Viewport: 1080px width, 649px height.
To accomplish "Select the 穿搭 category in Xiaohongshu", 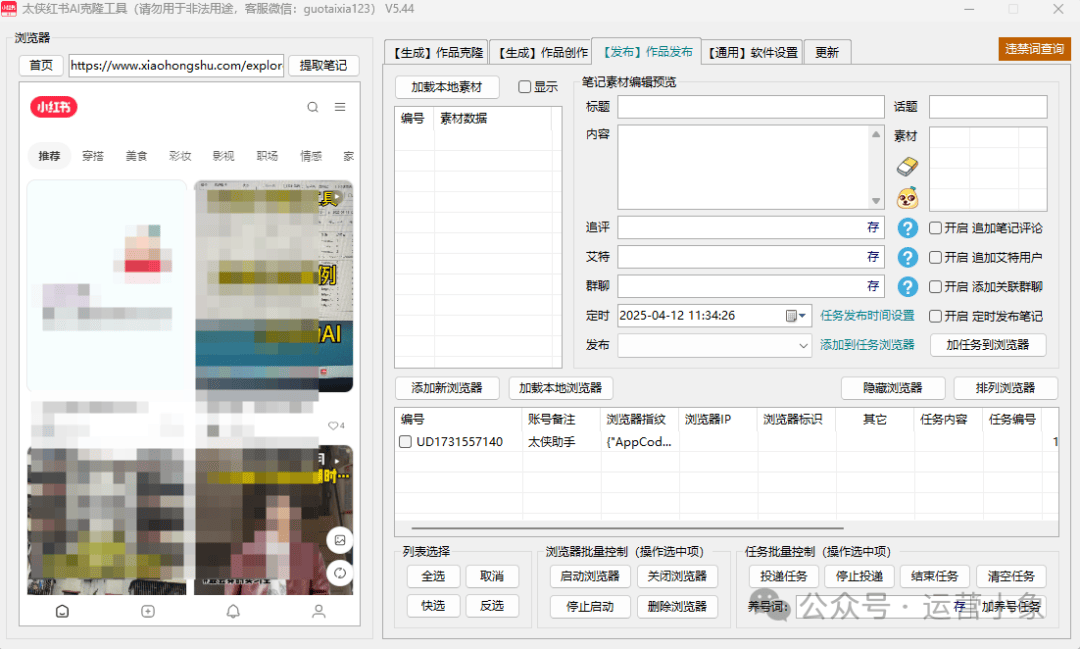I will point(93,156).
